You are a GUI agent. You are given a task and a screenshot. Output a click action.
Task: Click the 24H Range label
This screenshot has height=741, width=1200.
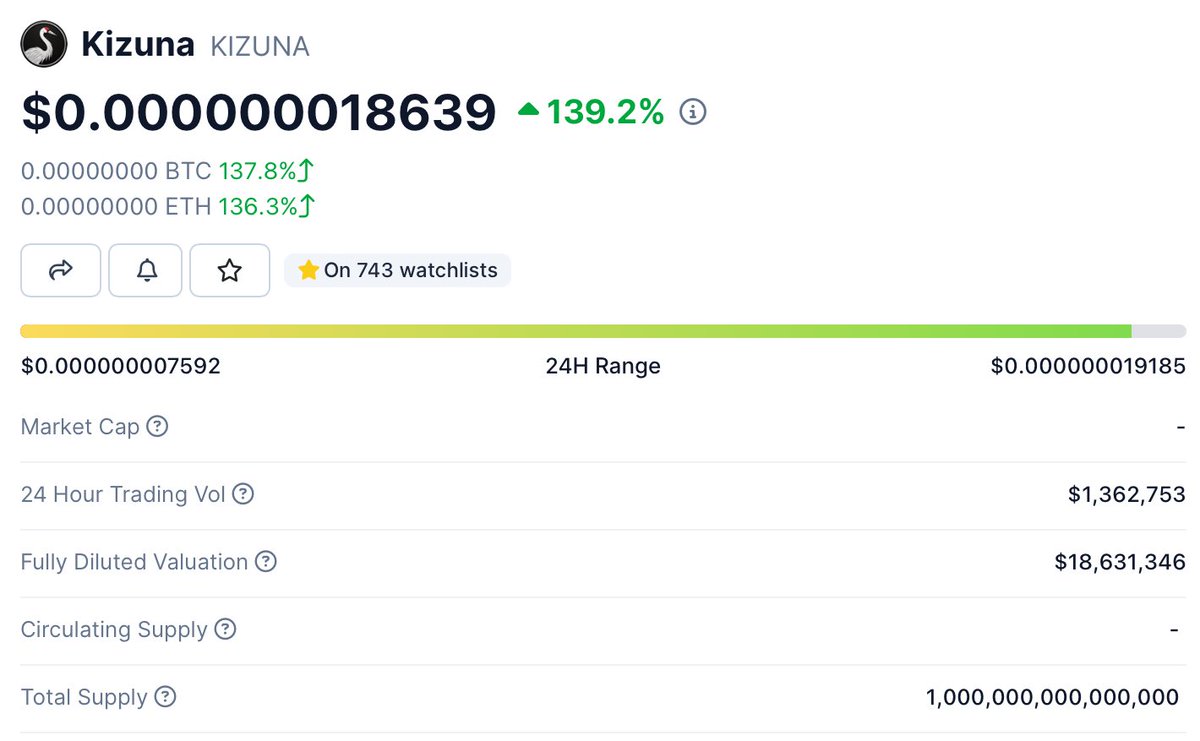point(603,366)
